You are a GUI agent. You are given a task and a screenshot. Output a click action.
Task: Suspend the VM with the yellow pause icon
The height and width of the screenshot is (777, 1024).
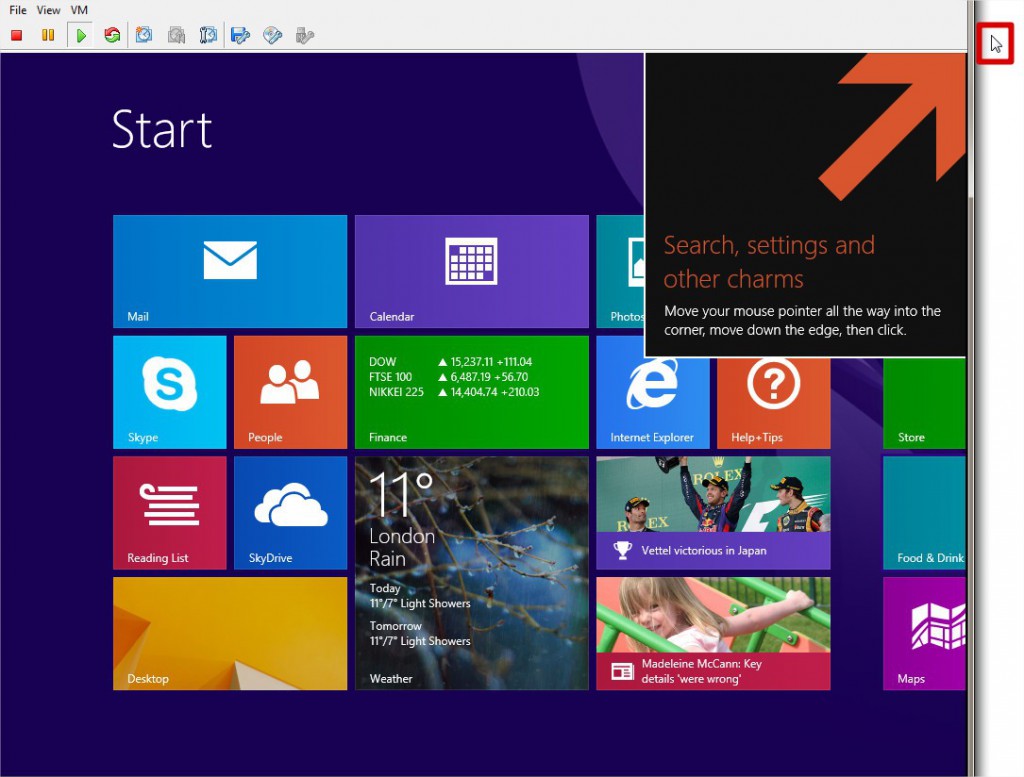48,35
